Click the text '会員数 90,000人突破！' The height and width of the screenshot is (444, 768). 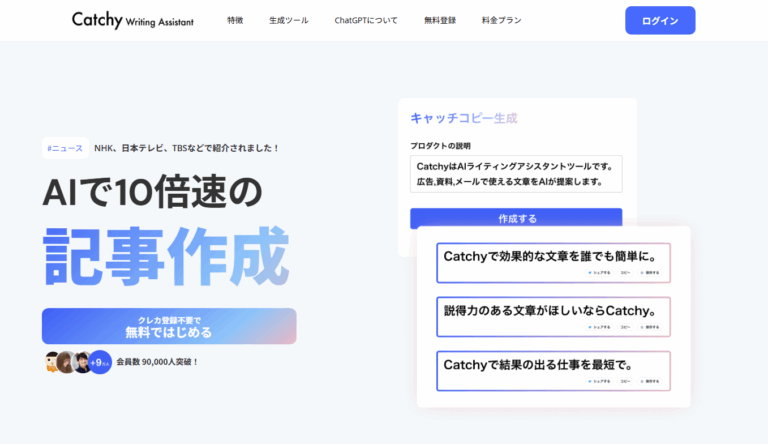[157, 362]
